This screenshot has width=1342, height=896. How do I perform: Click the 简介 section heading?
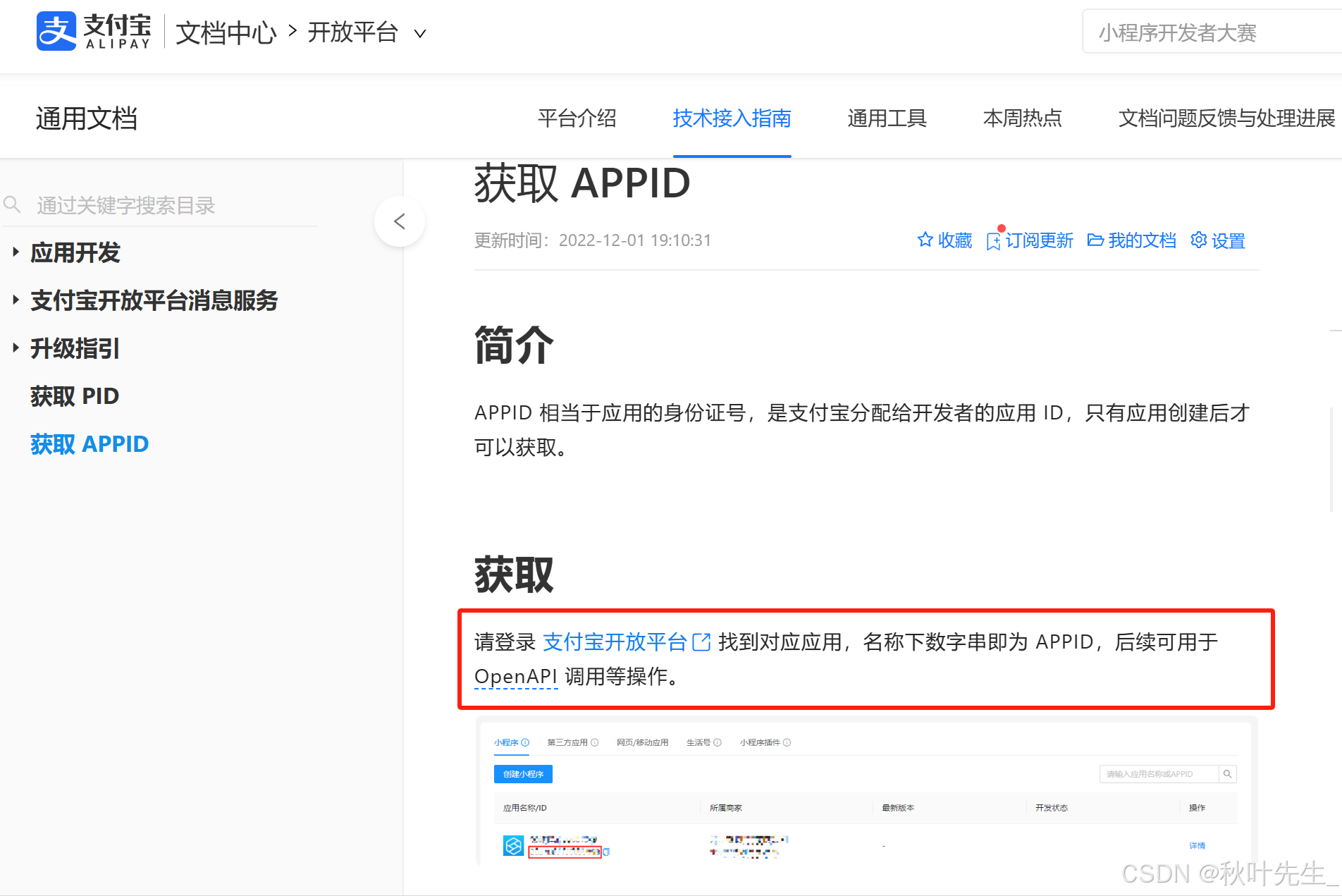pos(514,345)
